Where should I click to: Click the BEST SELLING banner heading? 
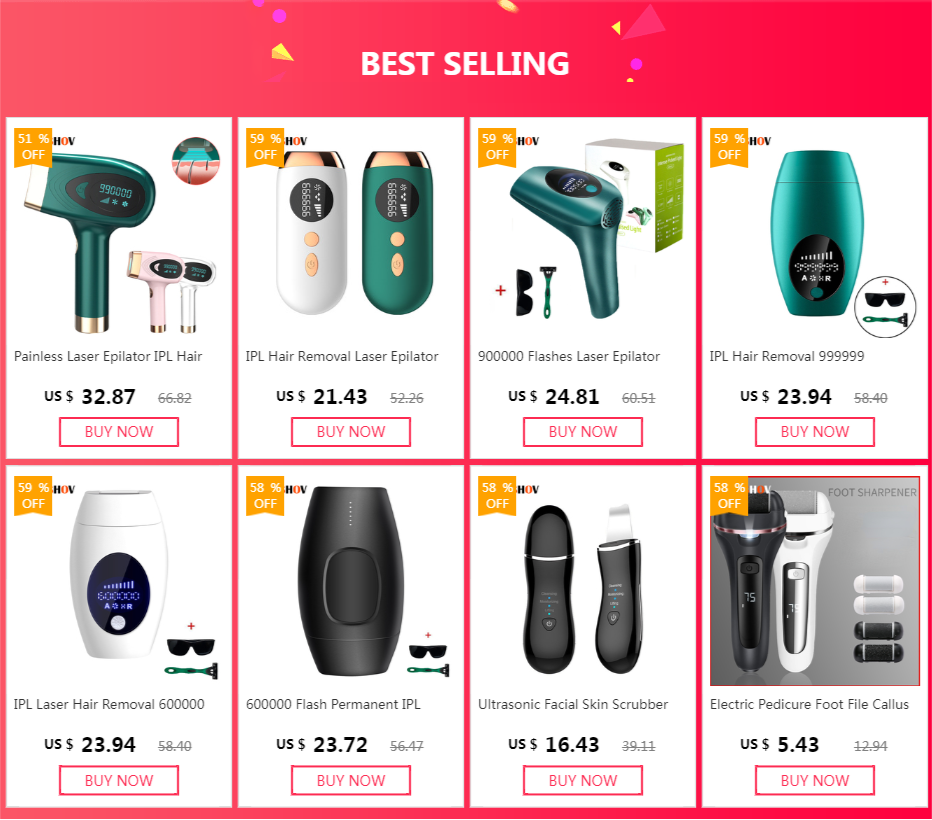pyautogui.click(x=465, y=64)
